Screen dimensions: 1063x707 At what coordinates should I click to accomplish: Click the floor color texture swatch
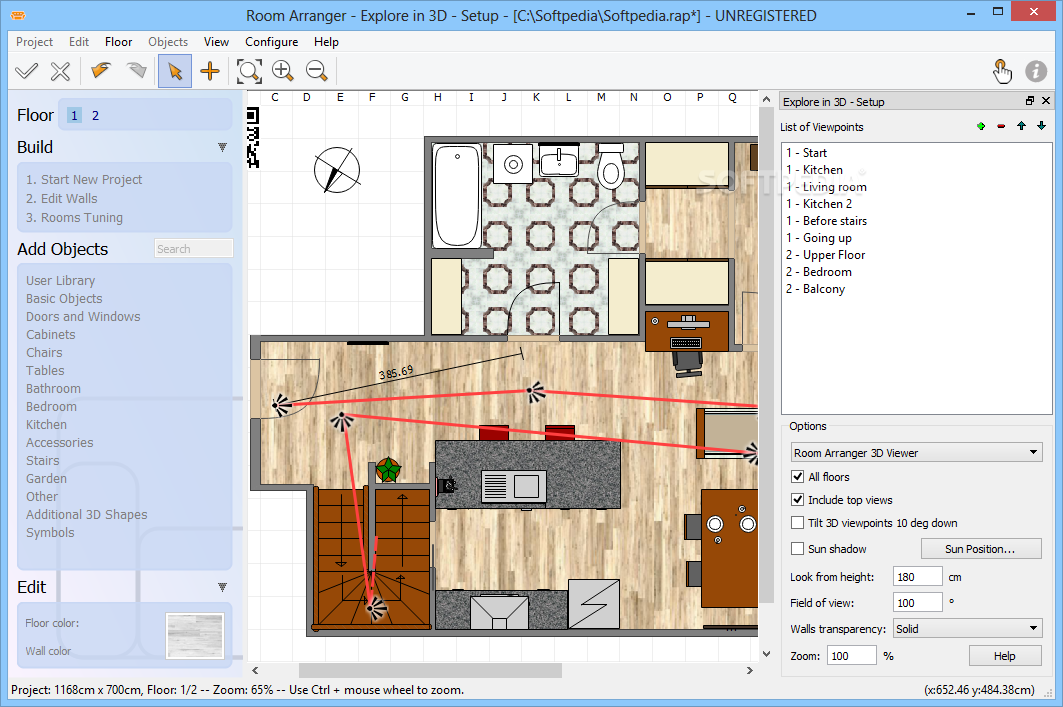195,636
